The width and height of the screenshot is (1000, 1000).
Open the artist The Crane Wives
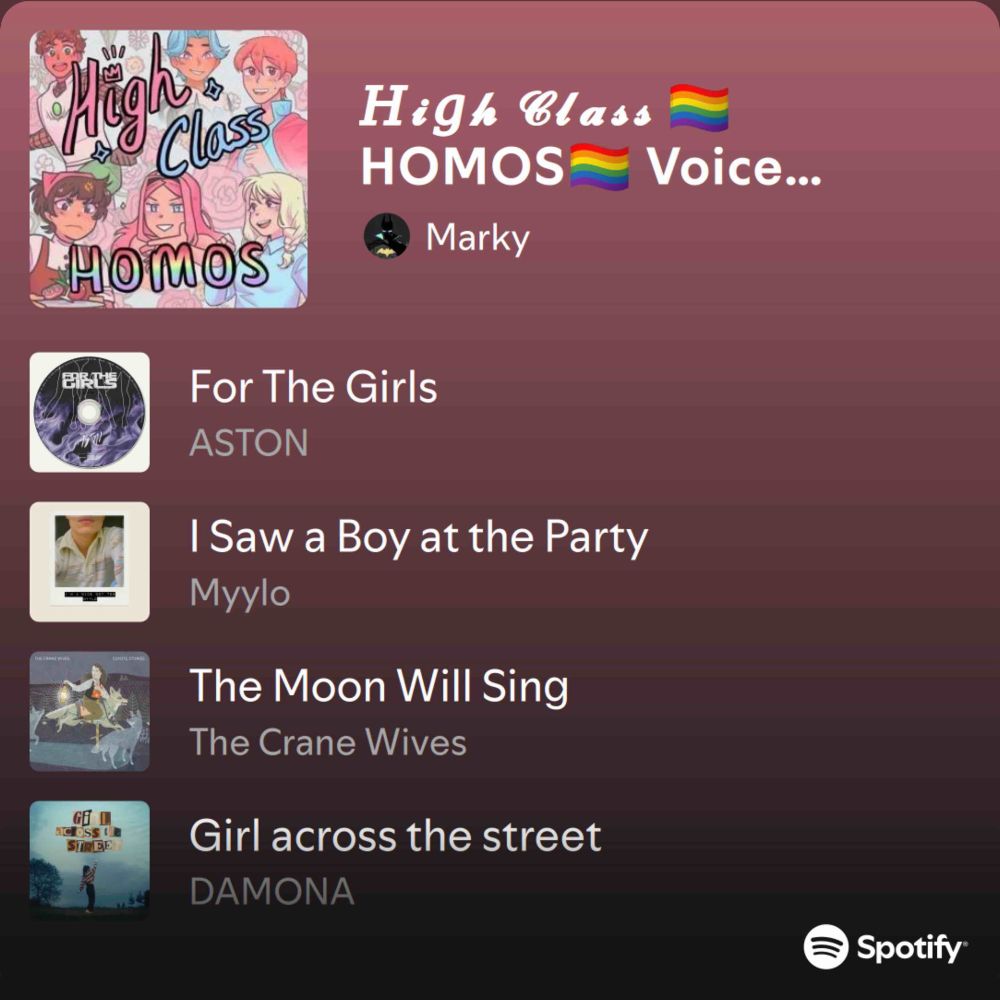click(328, 742)
